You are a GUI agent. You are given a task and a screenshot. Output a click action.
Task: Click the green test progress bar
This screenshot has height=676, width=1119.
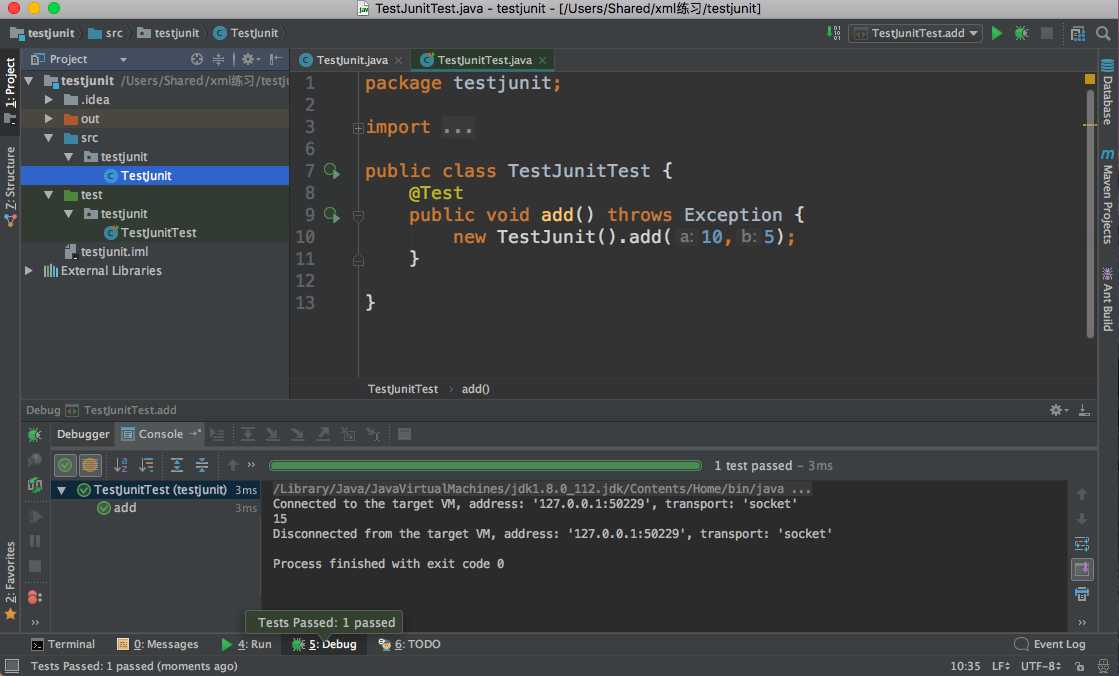485,465
